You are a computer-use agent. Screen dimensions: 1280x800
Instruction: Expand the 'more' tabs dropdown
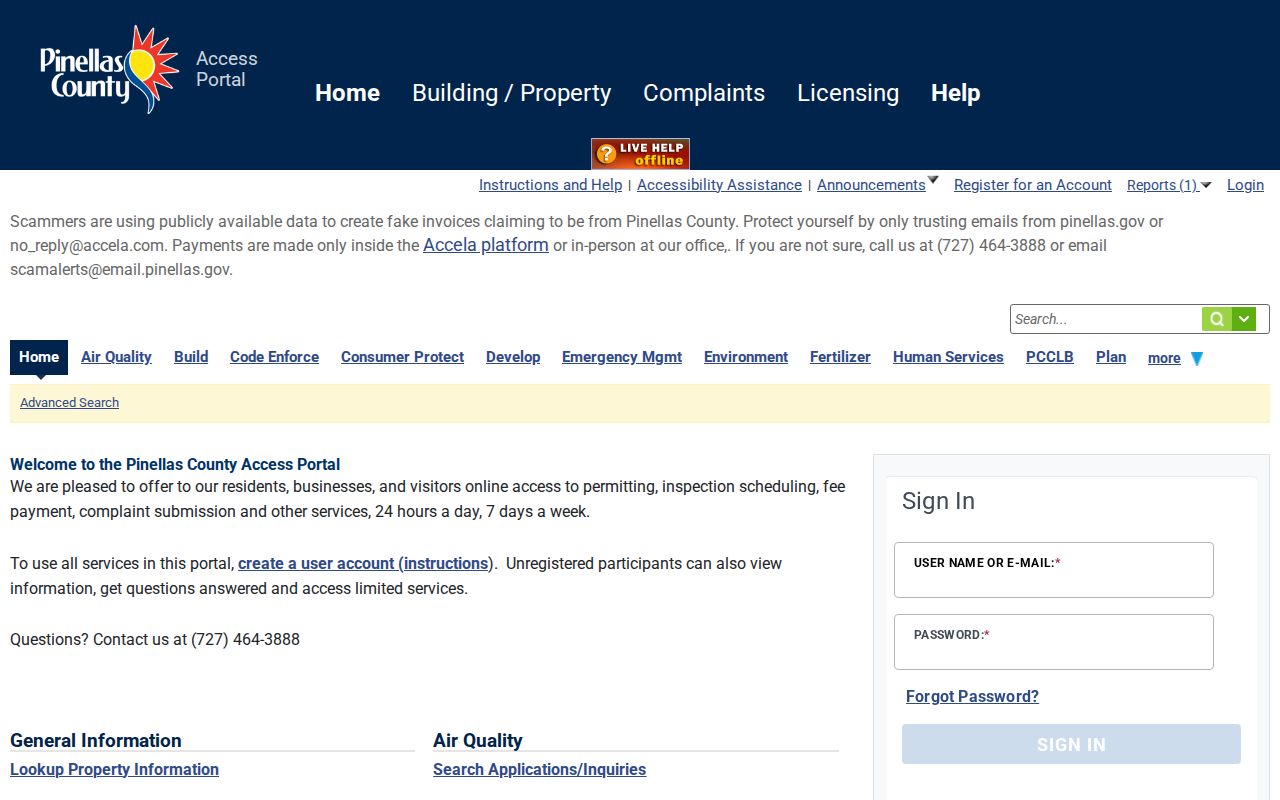(1176, 358)
